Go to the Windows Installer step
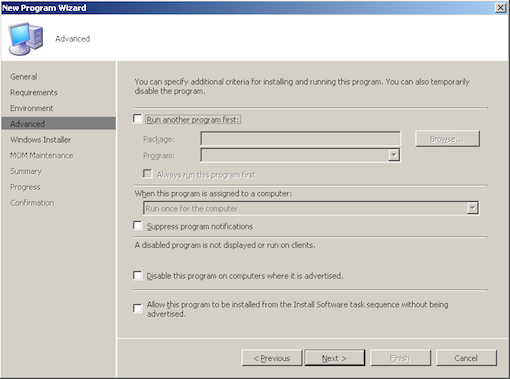 pyautogui.click(x=40, y=140)
